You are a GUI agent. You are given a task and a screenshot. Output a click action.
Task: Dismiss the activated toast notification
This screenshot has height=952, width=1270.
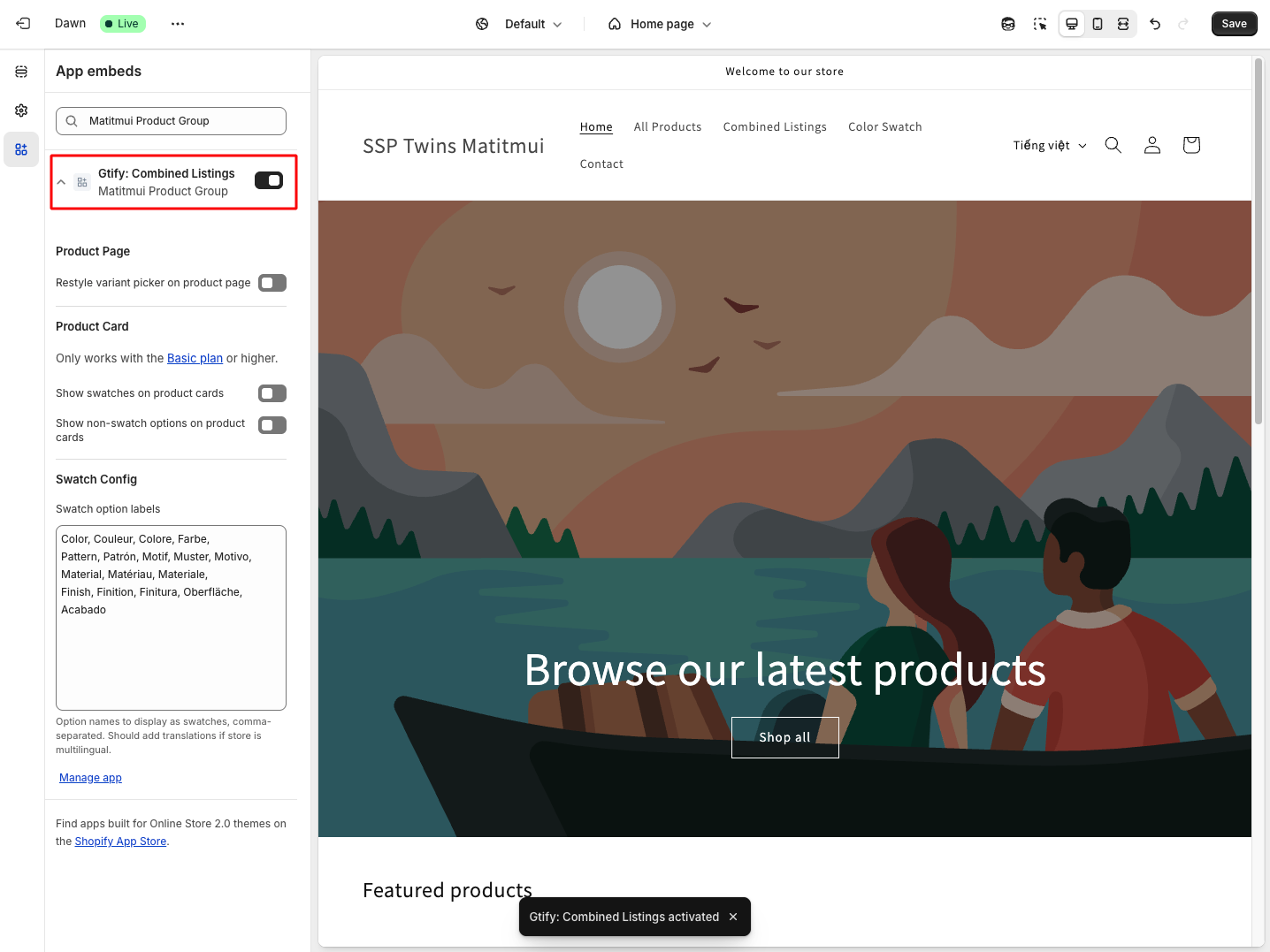tap(733, 917)
